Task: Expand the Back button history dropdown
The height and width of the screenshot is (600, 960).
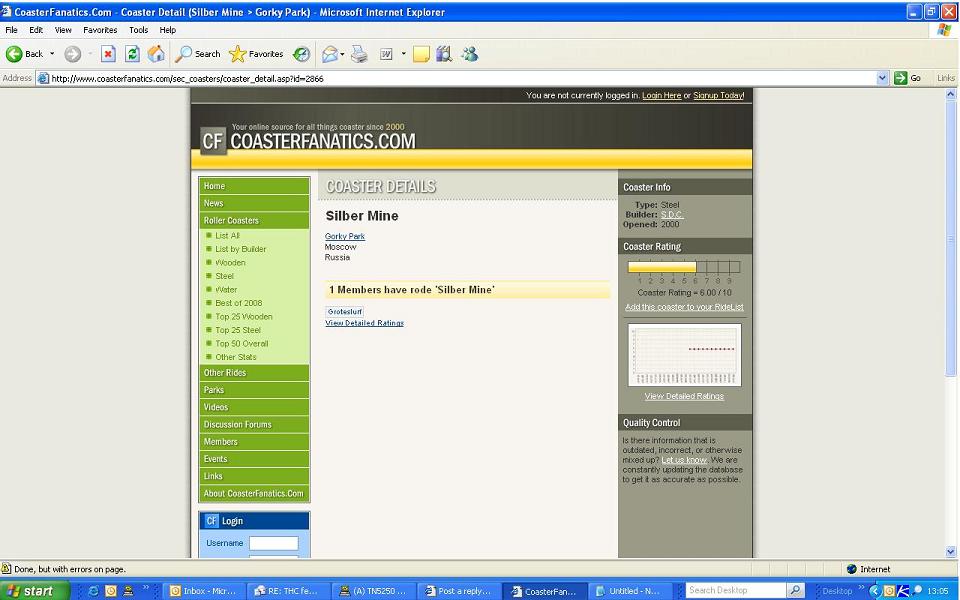Action: (x=52, y=54)
